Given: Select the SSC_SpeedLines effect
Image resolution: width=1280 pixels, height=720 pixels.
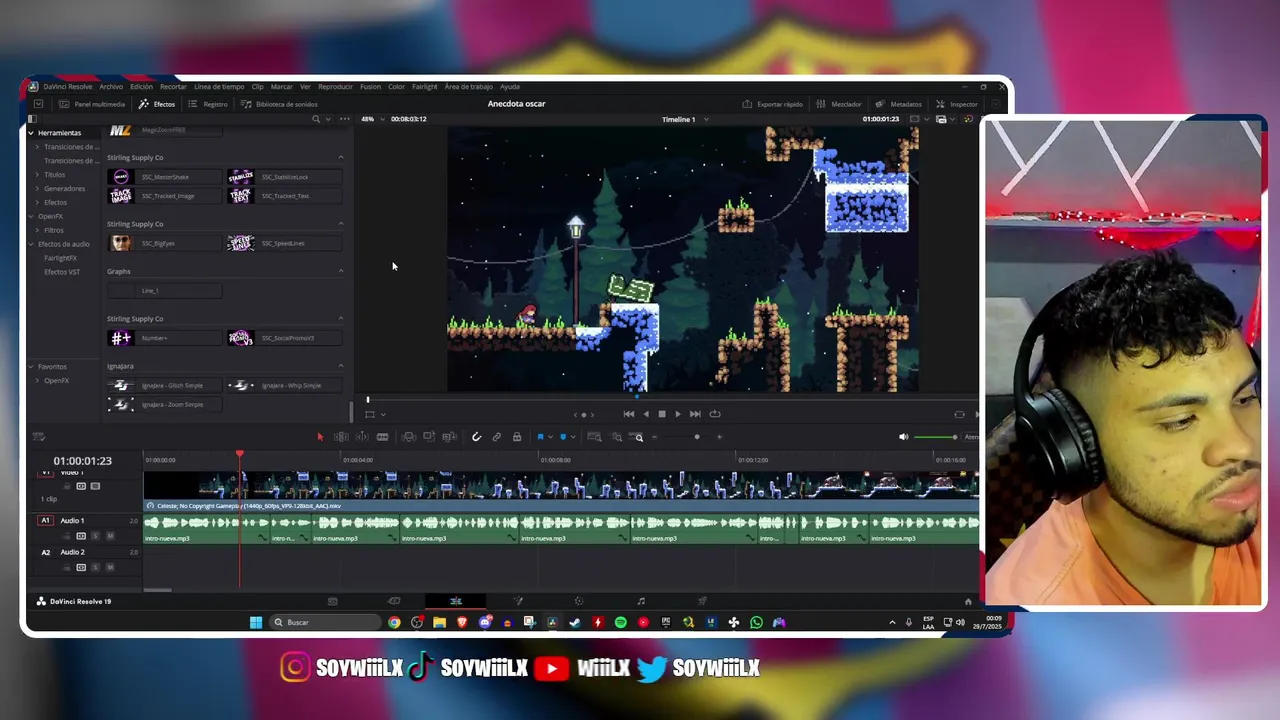Looking at the screenshot, I should pyautogui.click(x=284, y=243).
